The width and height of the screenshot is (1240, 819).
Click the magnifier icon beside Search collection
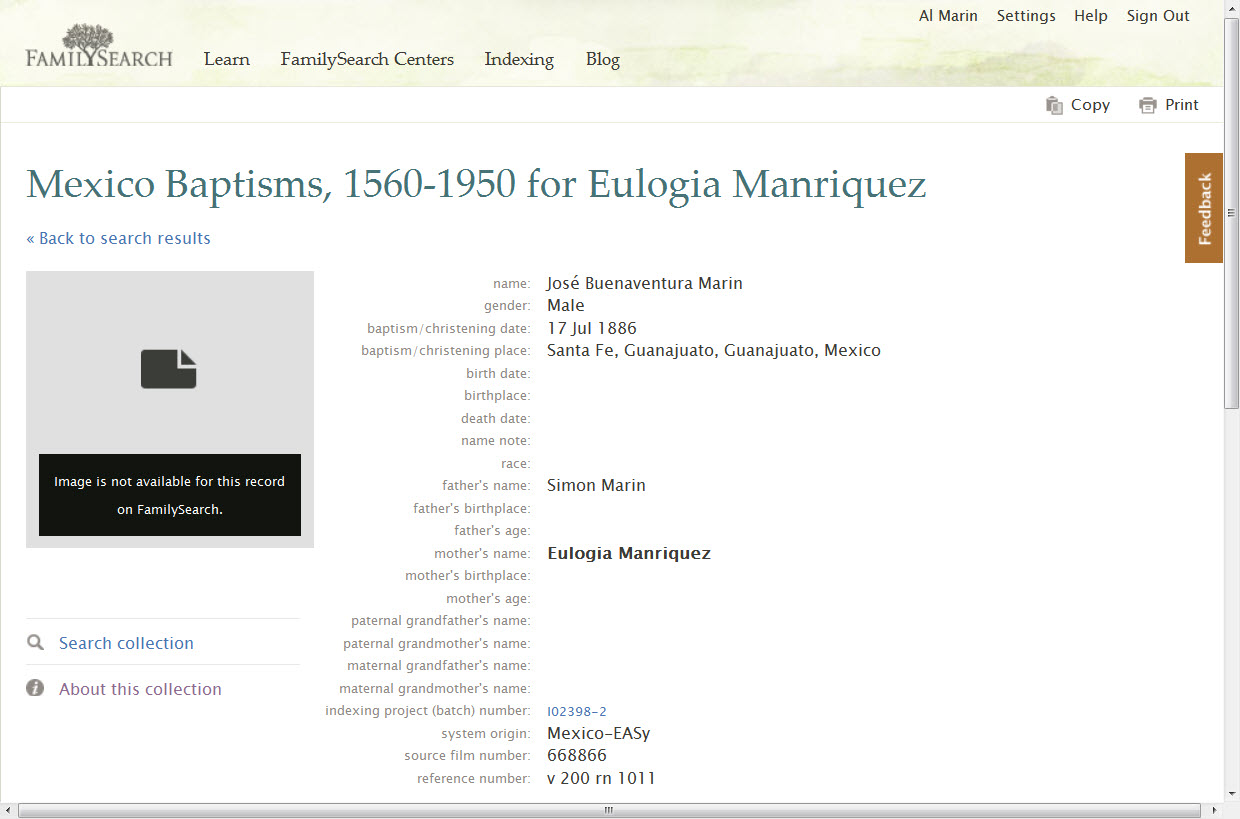point(35,643)
